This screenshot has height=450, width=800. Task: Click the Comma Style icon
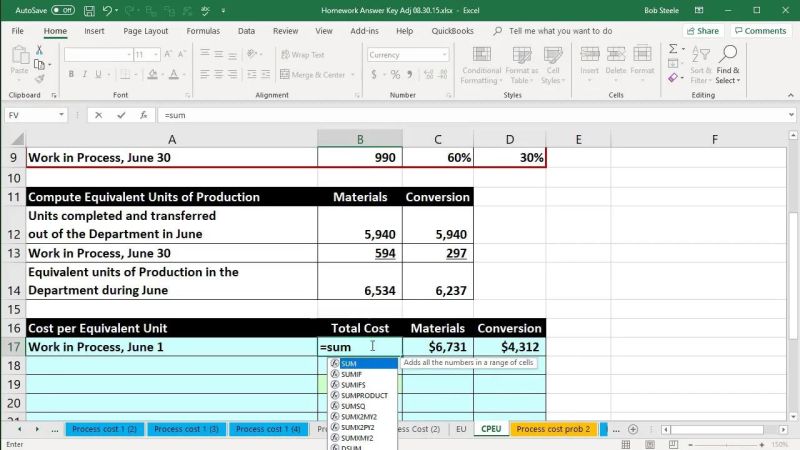tap(409, 74)
